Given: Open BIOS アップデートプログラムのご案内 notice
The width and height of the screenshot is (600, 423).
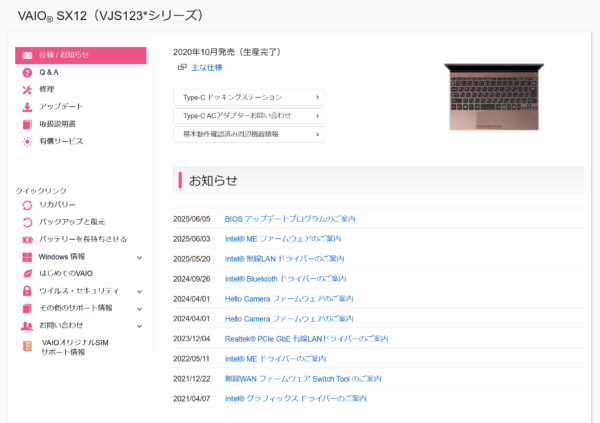Looking at the screenshot, I should point(290,219).
